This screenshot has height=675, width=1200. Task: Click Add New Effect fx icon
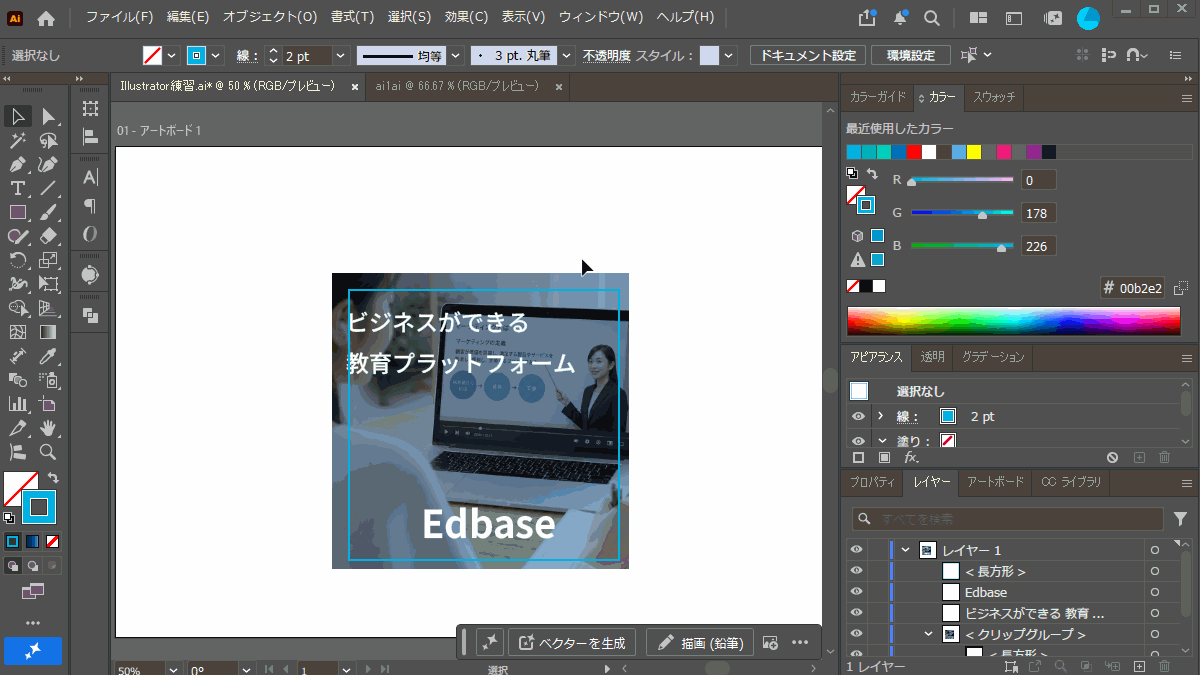[x=911, y=457]
